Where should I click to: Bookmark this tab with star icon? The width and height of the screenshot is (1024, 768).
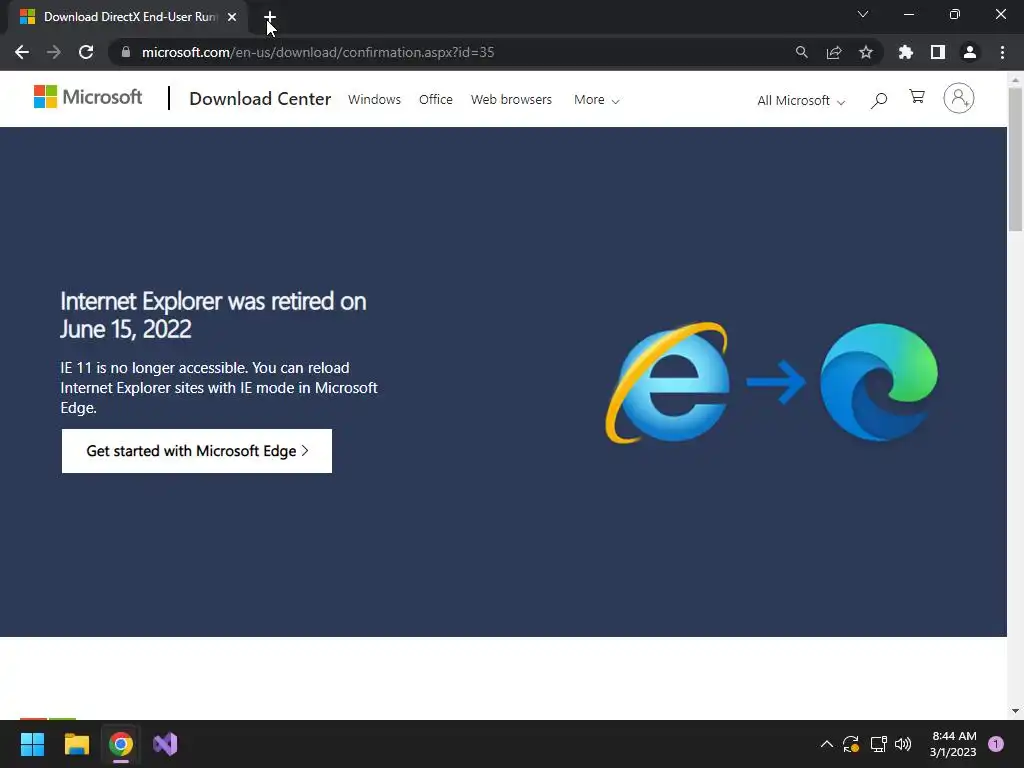(x=865, y=52)
